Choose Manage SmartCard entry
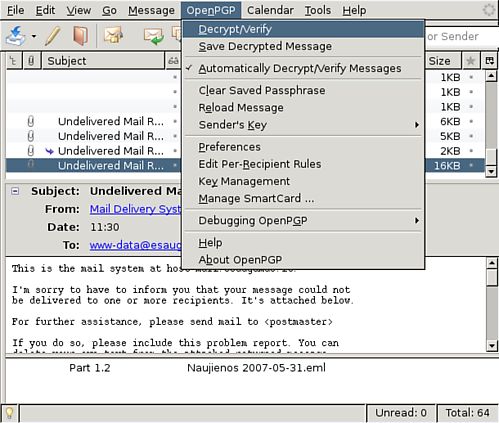The height and width of the screenshot is (423, 499). click(303, 199)
